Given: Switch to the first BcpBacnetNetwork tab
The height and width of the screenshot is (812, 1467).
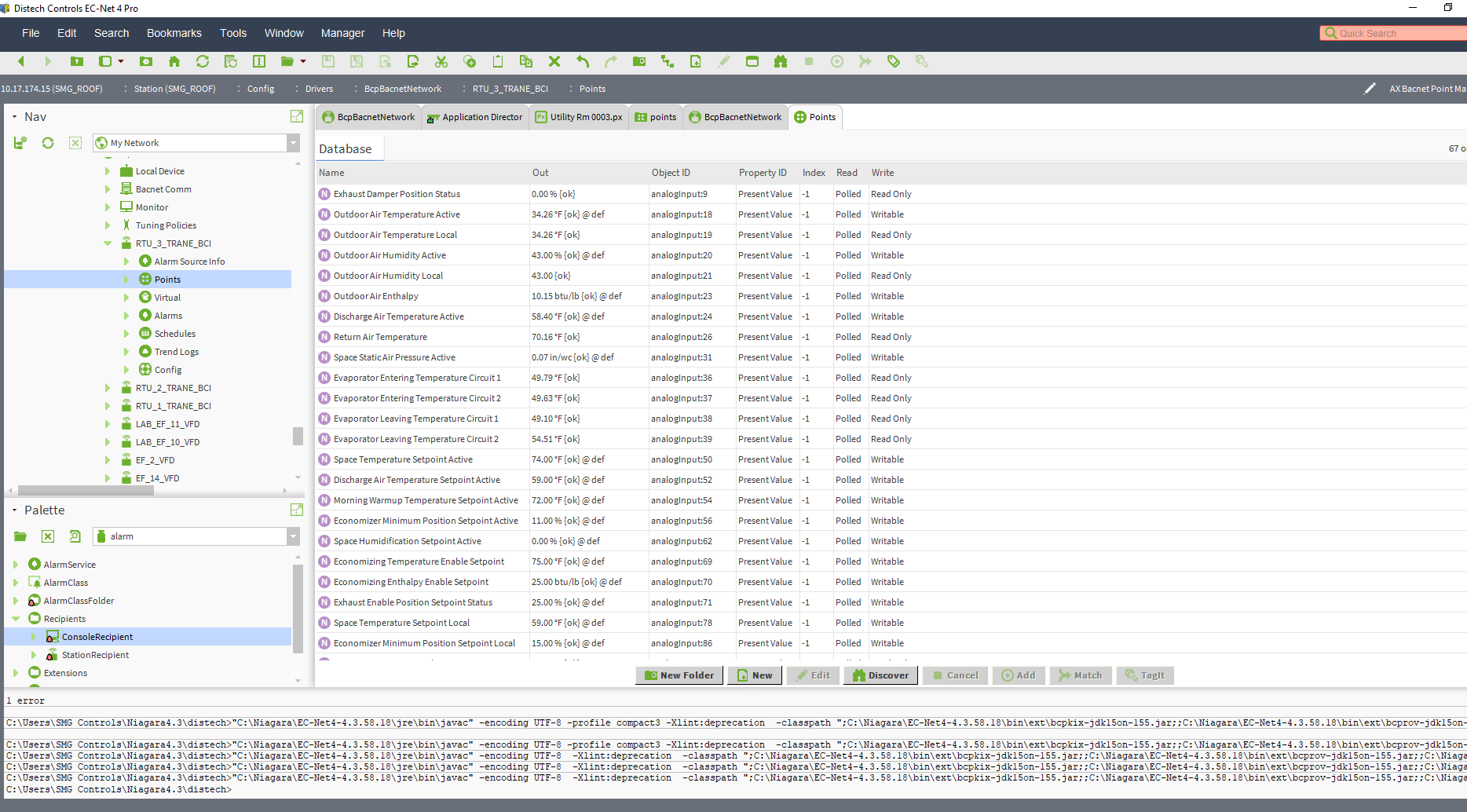Looking at the screenshot, I should pos(369,117).
